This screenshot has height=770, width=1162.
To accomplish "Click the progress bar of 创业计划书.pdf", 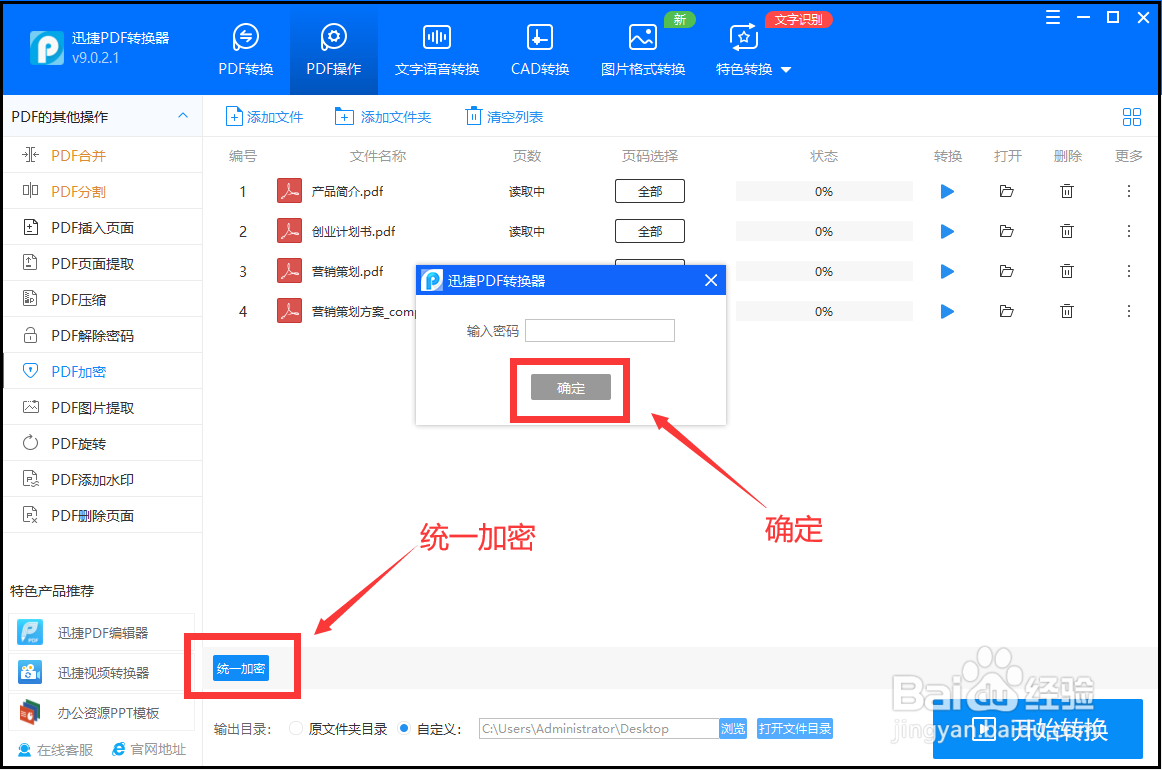I will 824,231.
